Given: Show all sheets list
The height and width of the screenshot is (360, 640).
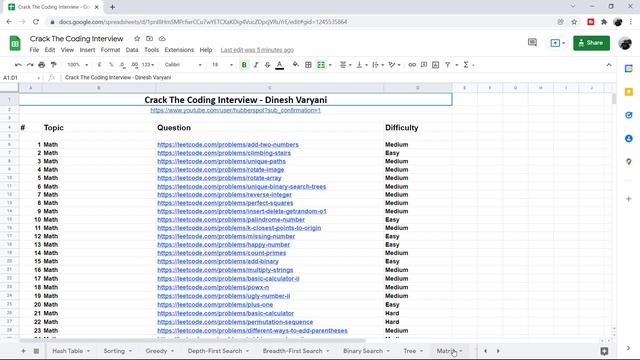Looking at the screenshot, I should tap(36, 351).
